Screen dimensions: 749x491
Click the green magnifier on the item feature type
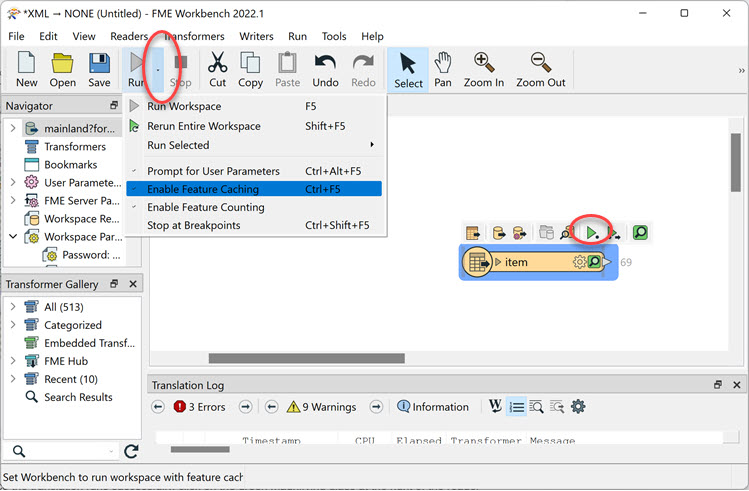tap(594, 262)
